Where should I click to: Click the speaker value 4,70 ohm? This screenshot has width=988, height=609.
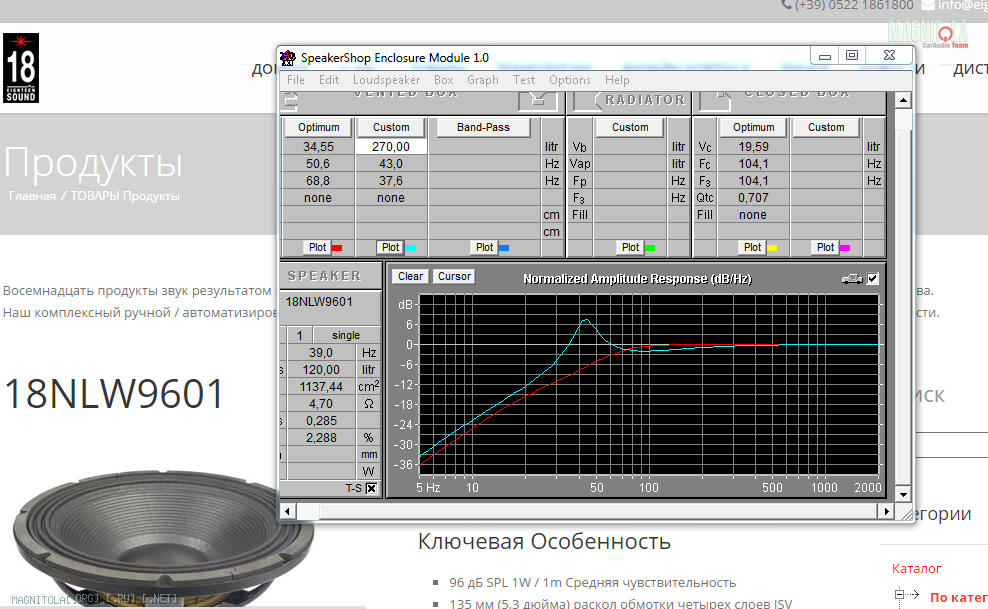click(321, 404)
